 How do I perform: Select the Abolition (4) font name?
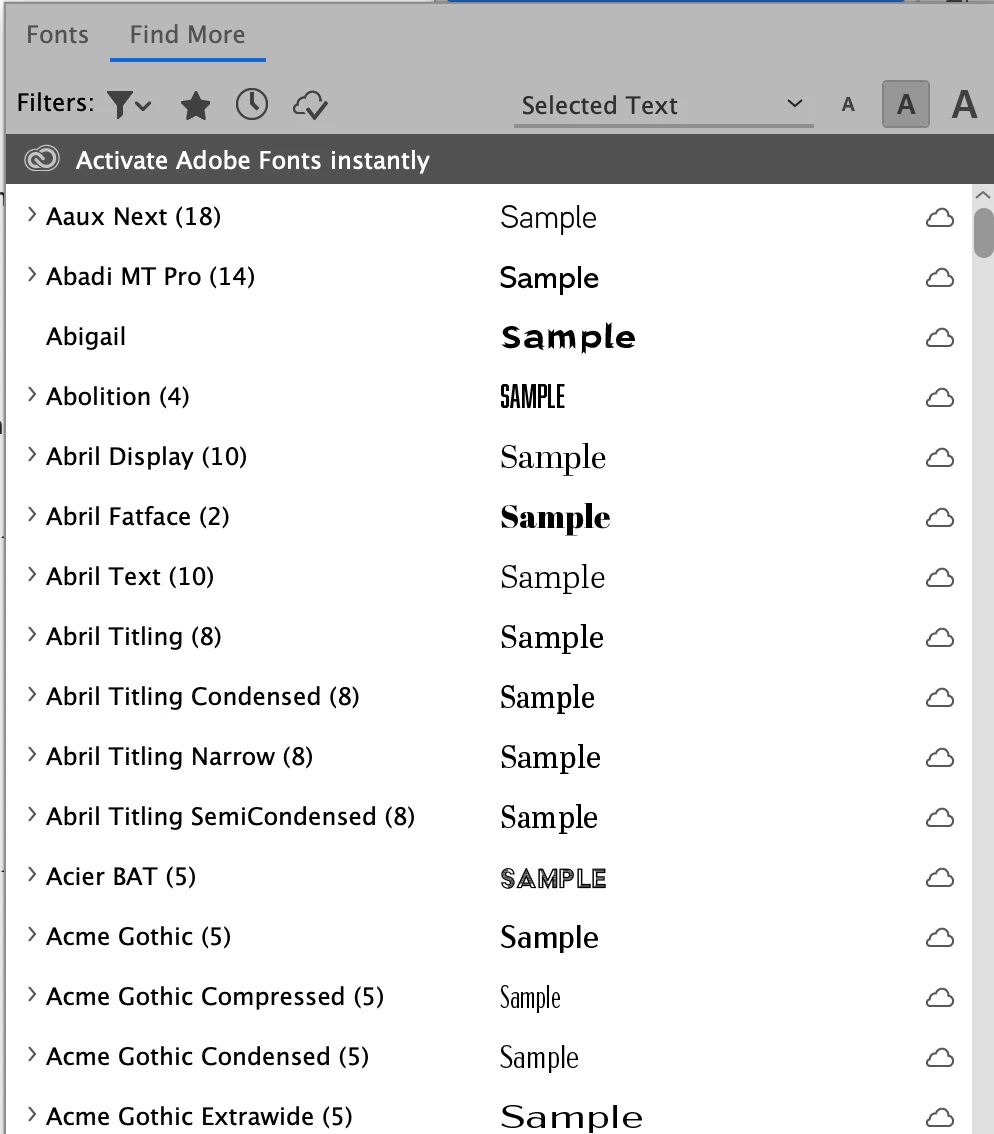point(117,396)
